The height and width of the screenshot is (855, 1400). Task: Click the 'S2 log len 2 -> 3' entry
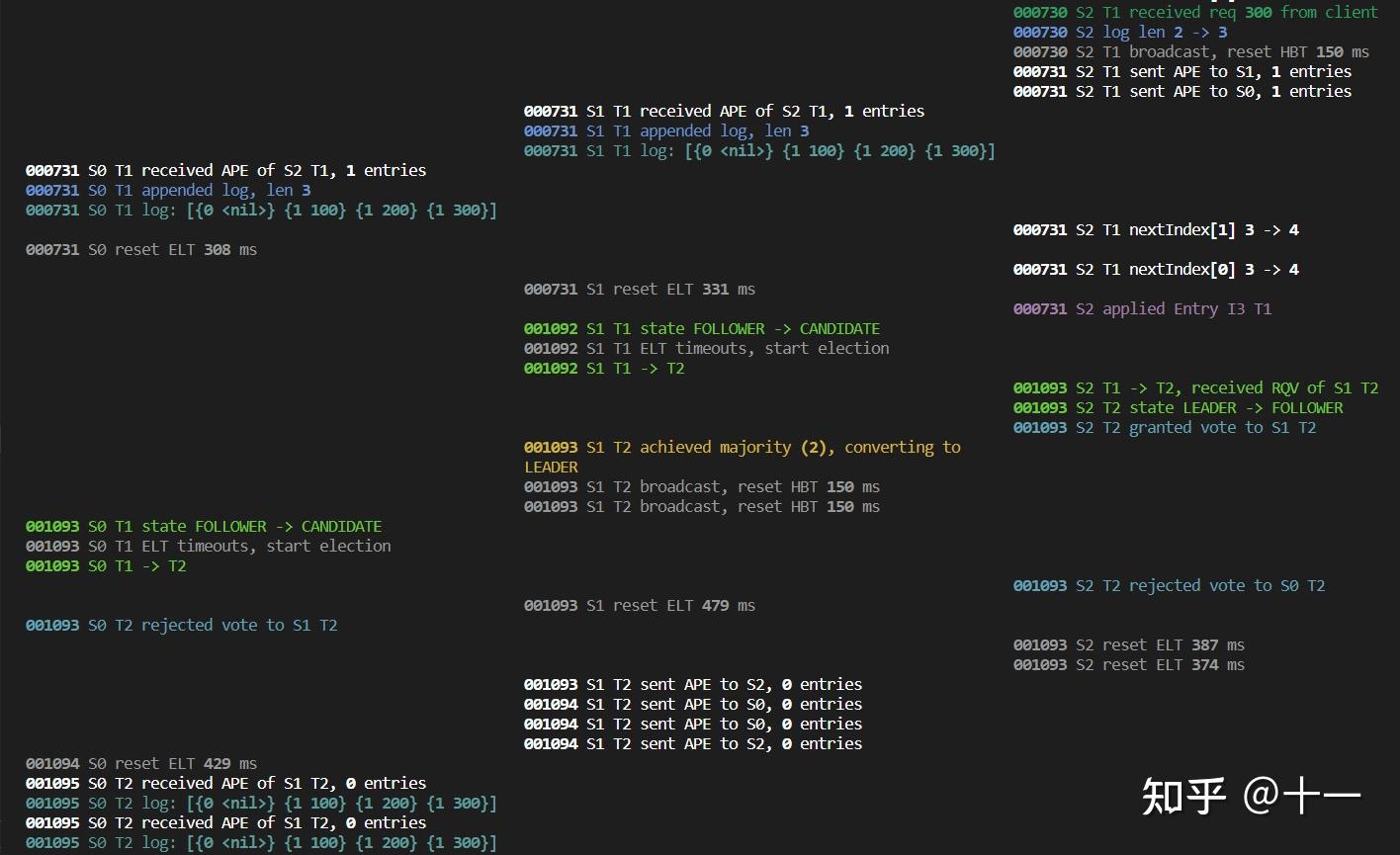pos(1118,32)
